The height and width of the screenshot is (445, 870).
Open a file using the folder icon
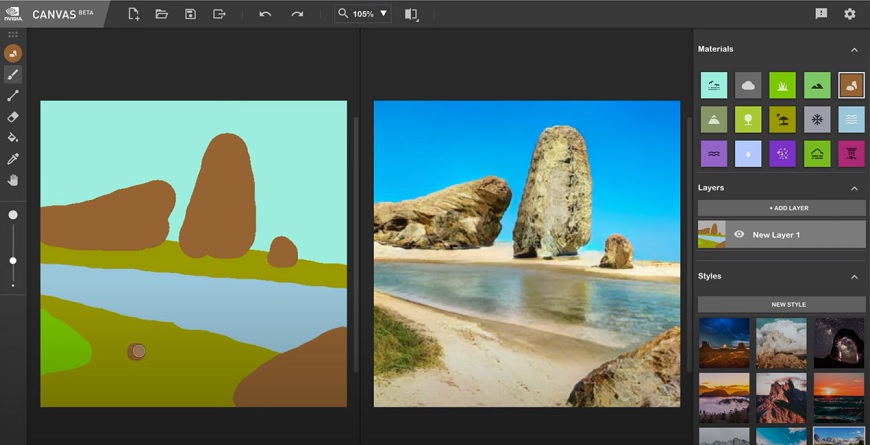pyautogui.click(x=161, y=14)
